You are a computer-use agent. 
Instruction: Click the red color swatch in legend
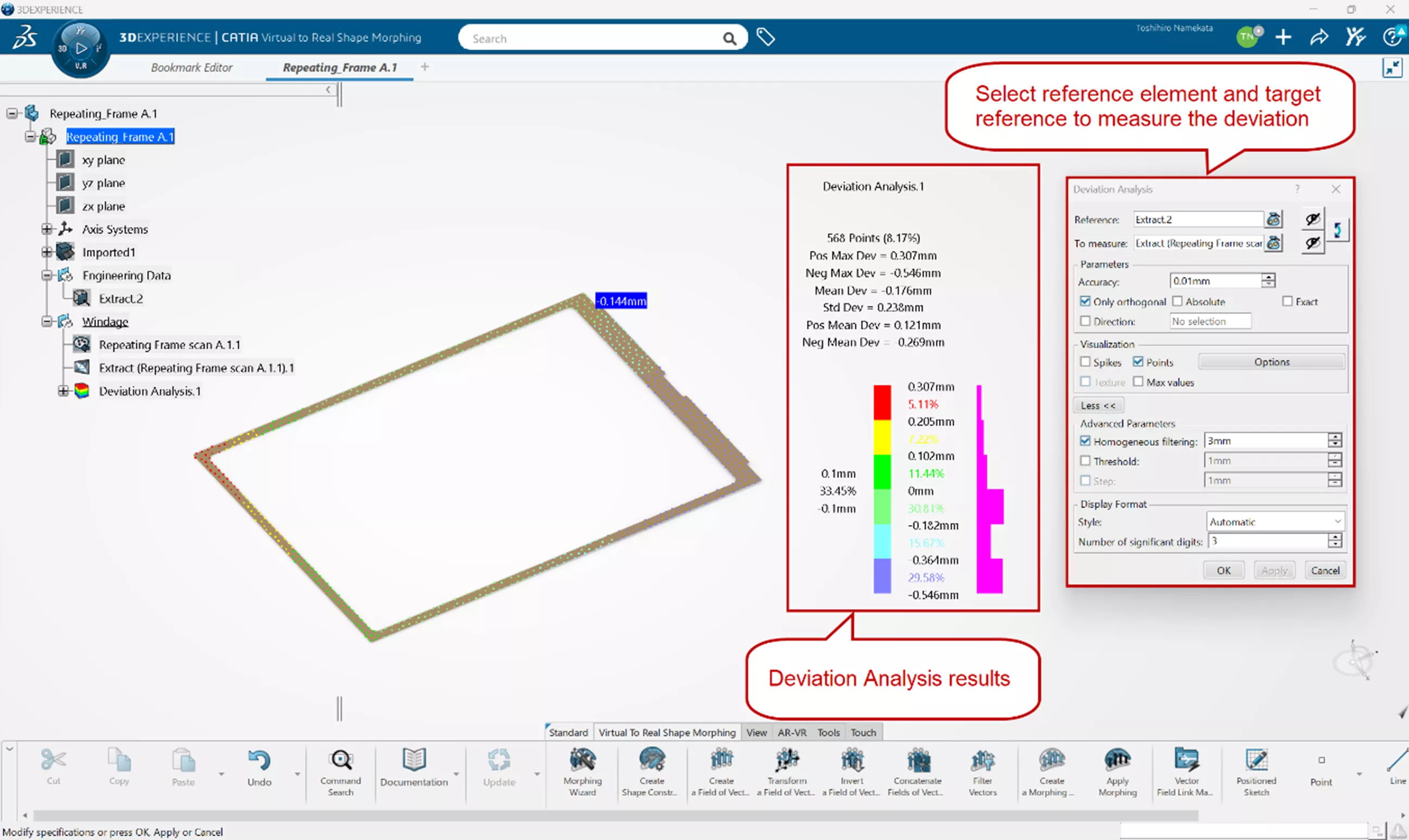point(881,402)
